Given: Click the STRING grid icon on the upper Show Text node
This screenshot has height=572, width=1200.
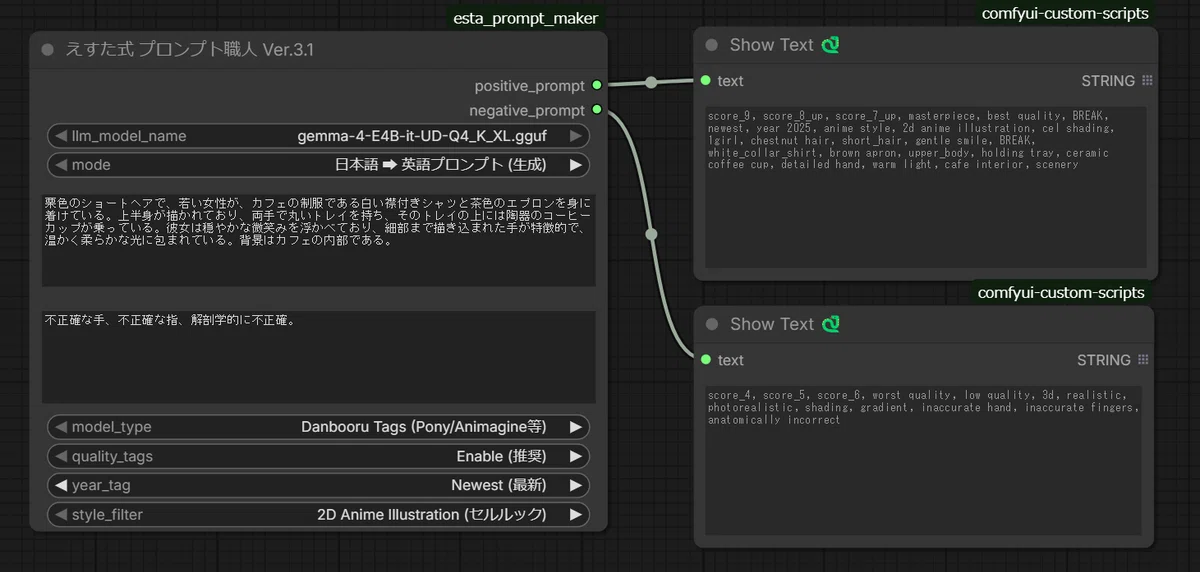Looking at the screenshot, I should click(1146, 81).
